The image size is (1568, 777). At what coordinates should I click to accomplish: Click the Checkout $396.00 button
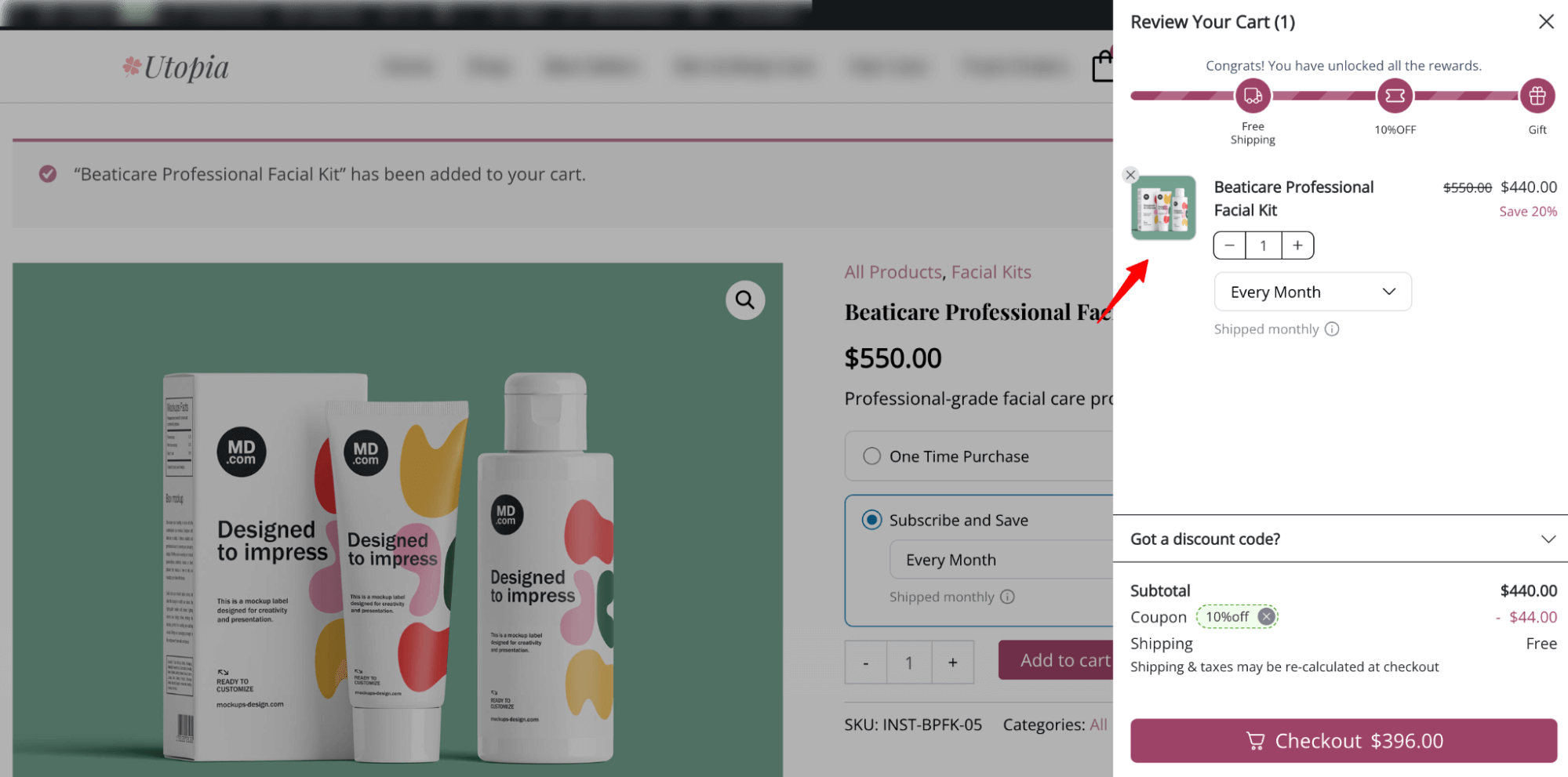tap(1343, 740)
